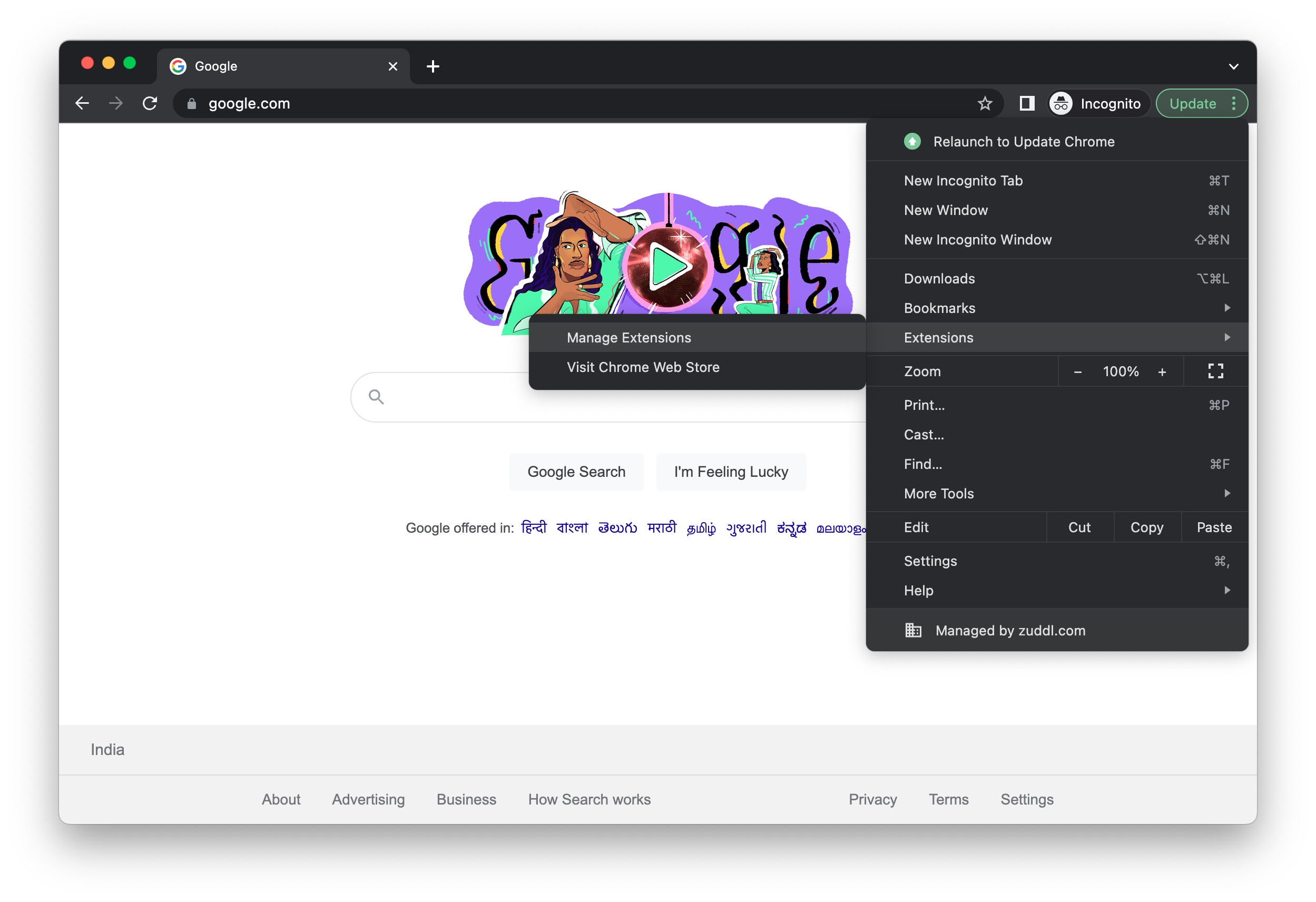This screenshot has height=902, width=1316.
Task: Reload the current page
Action: click(x=150, y=103)
